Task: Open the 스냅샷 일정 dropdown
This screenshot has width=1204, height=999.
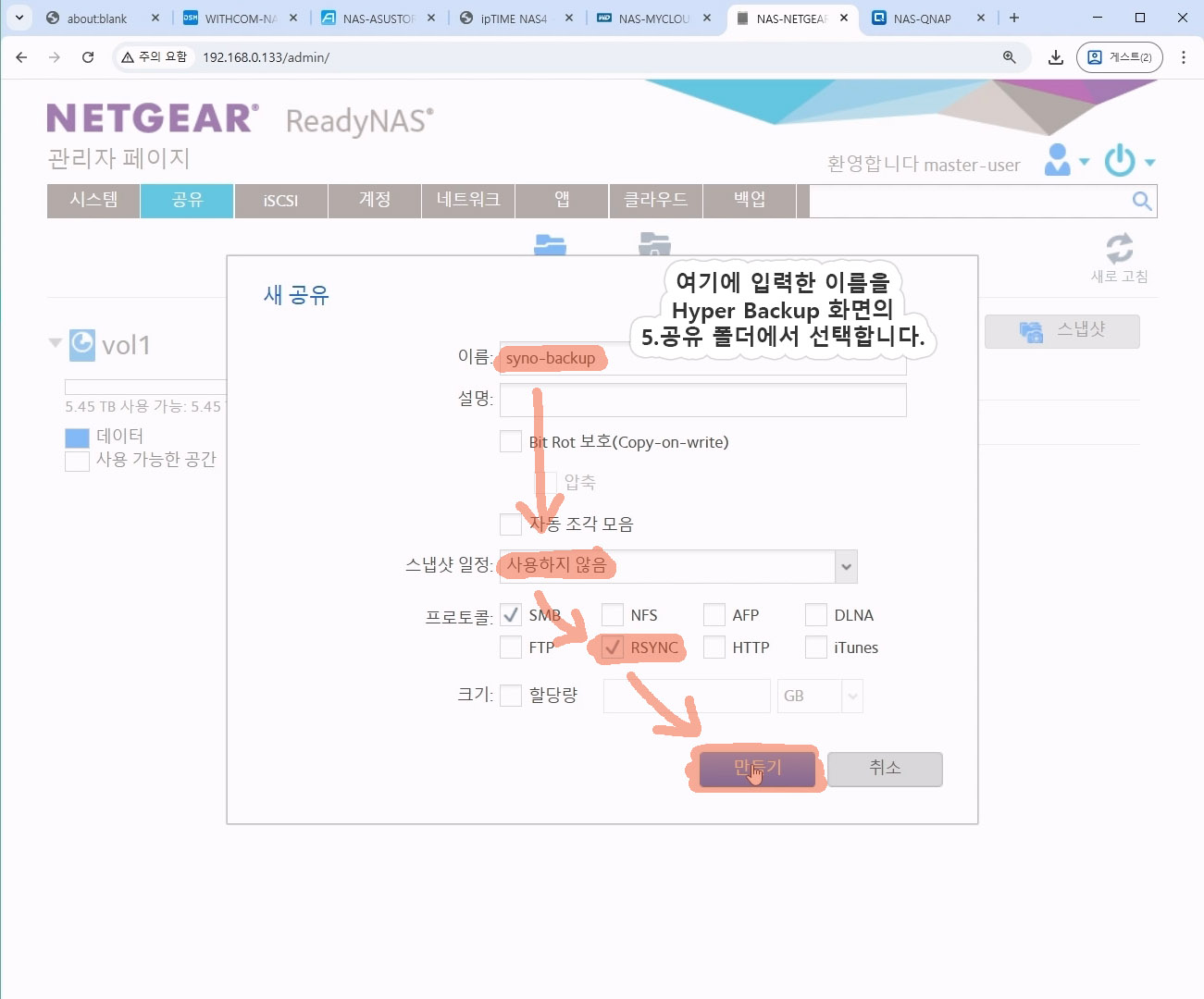Action: click(x=845, y=567)
